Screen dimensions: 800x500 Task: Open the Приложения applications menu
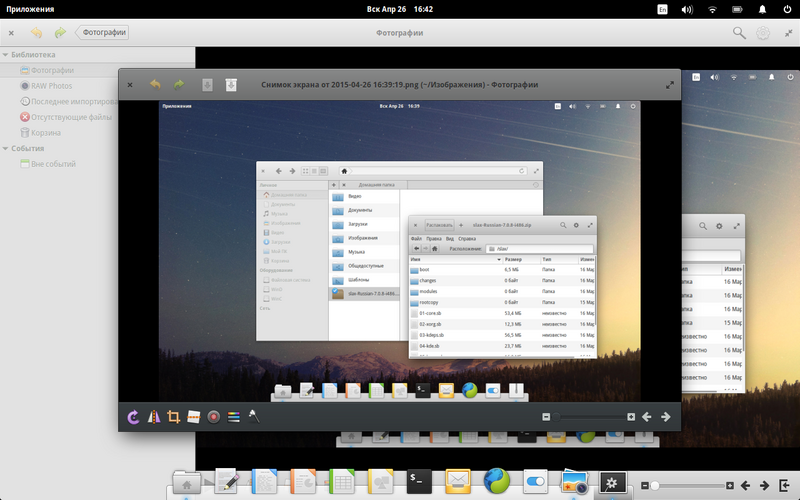(30, 9)
